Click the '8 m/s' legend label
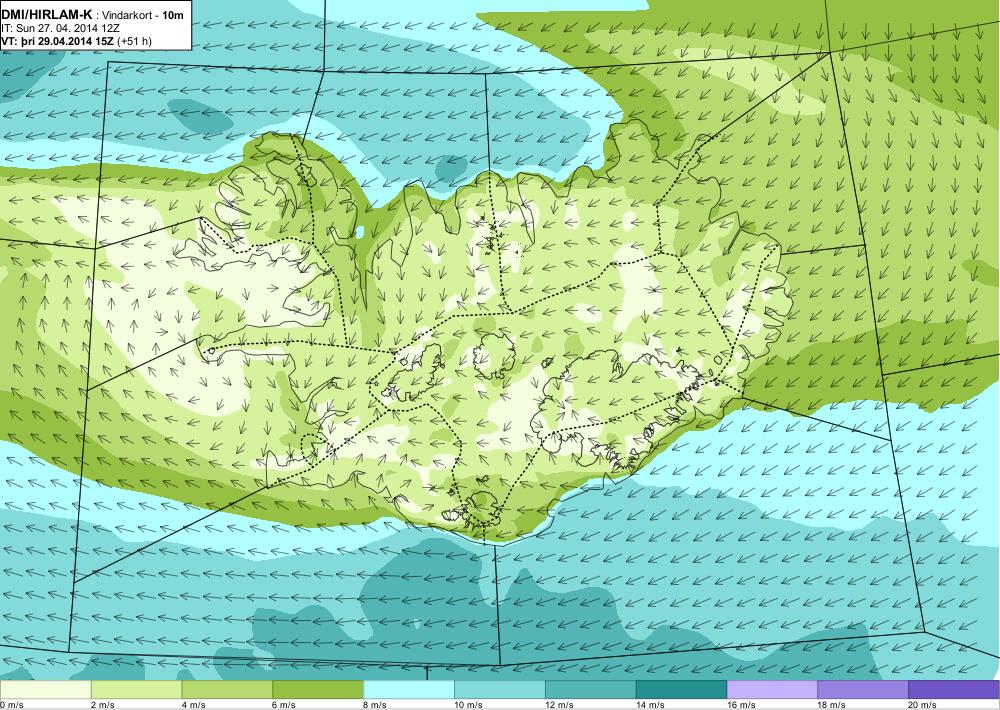The height and width of the screenshot is (710, 1000). click(x=376, y=705)
